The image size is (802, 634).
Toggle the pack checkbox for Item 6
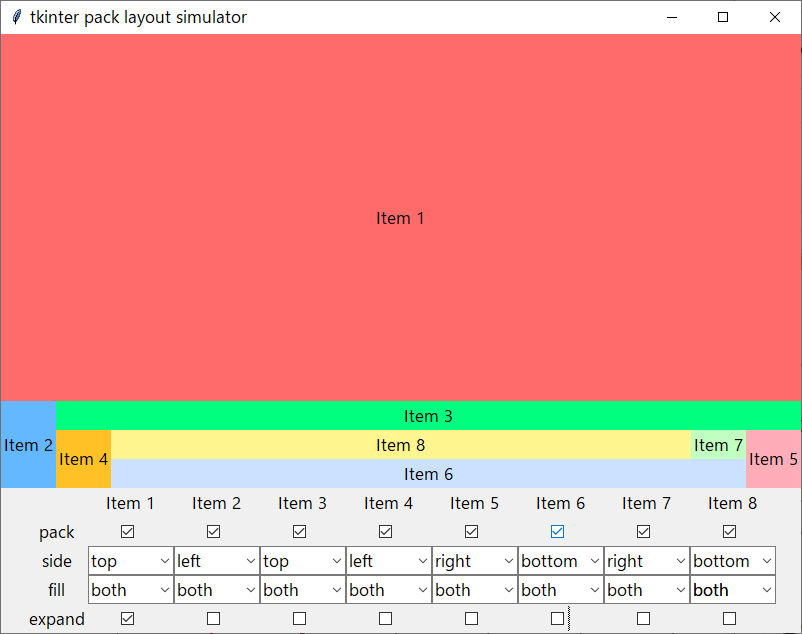[557, 532]
